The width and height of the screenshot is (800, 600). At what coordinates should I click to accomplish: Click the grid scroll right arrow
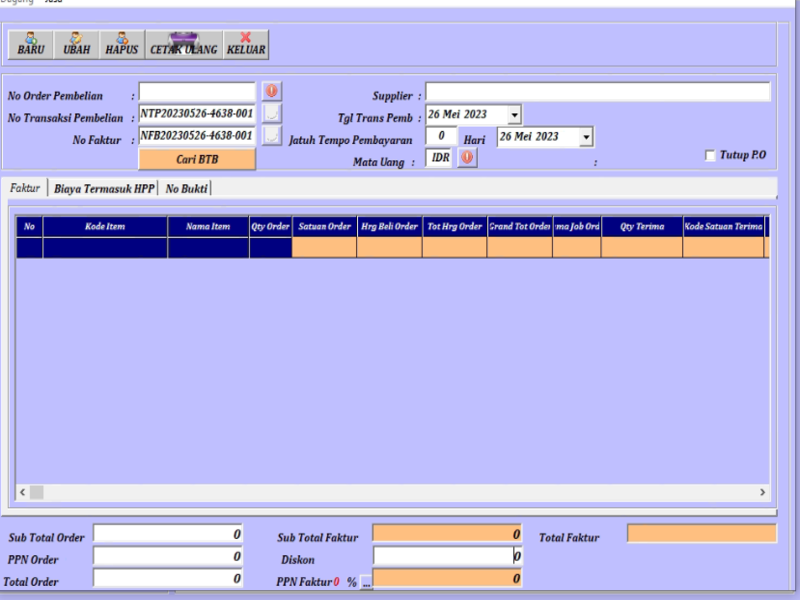tap(762, 492)
